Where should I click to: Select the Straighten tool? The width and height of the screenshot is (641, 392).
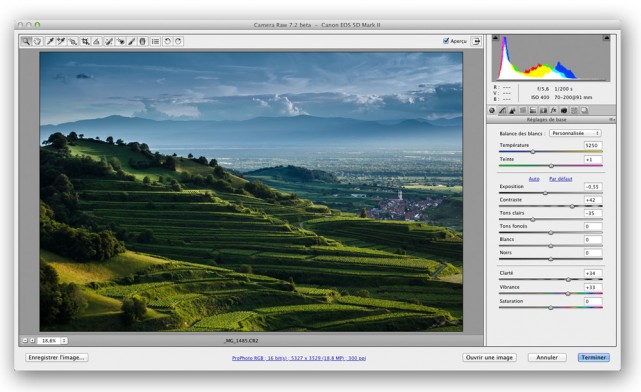[96, 41]
